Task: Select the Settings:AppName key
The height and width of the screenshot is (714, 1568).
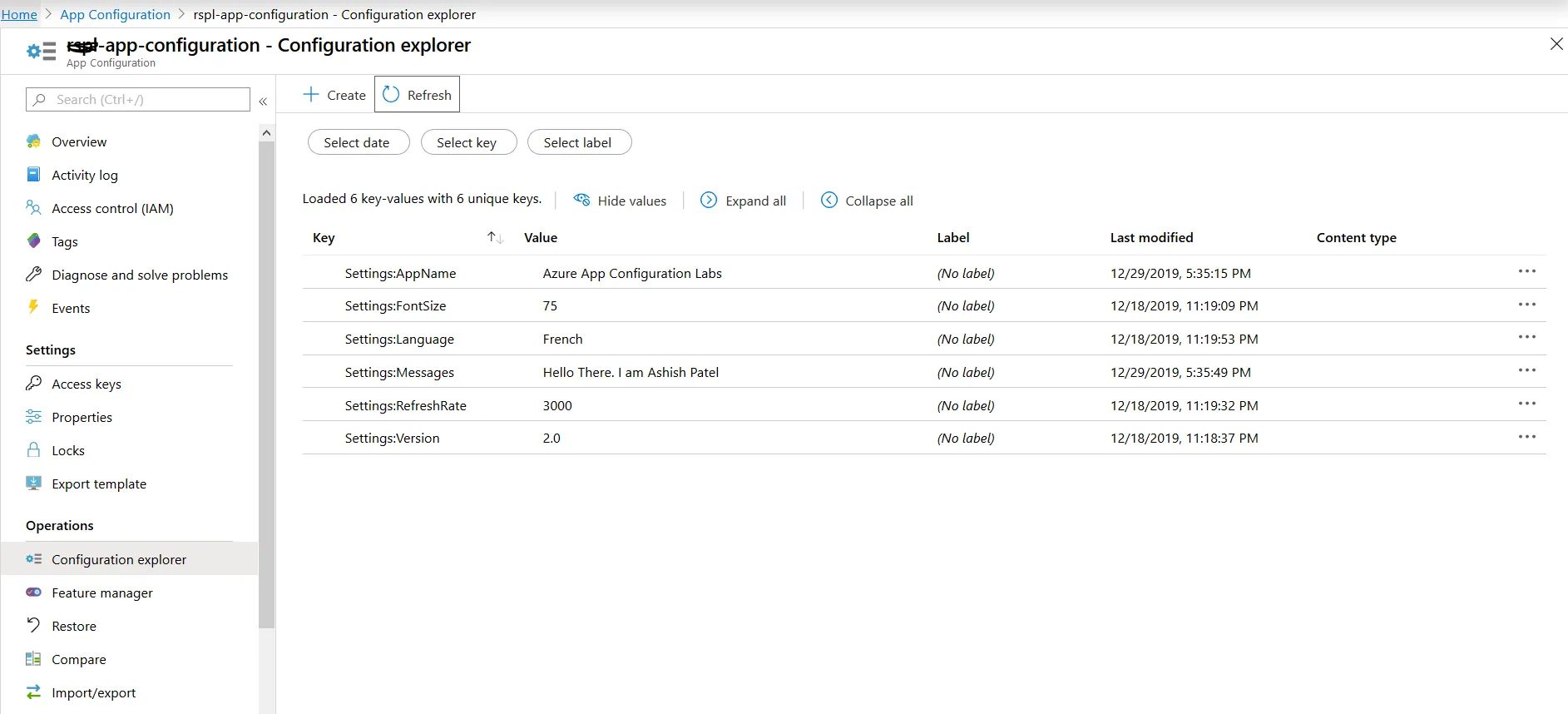Action: coord(400,273)
